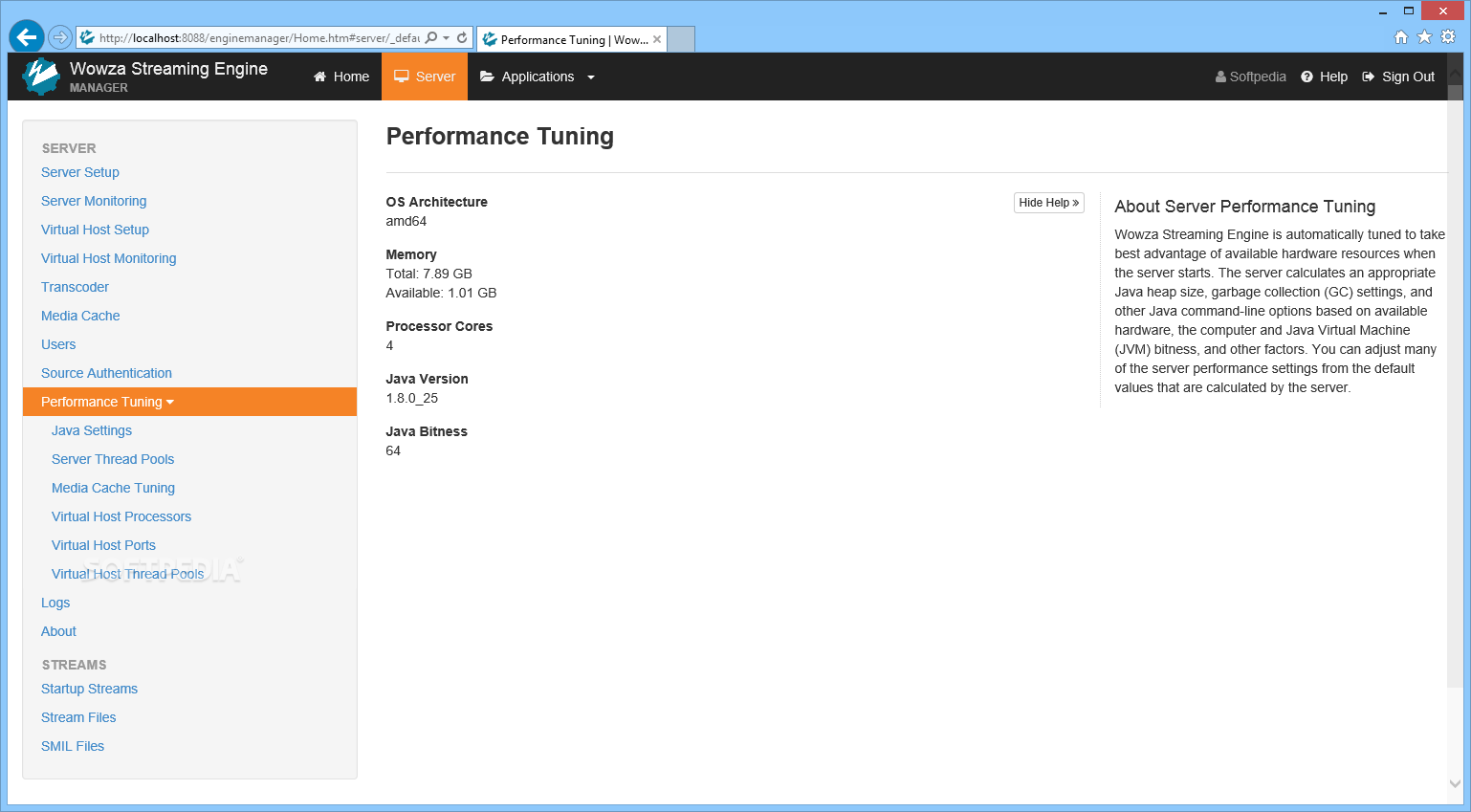Open Stream Files sidebar link
Viewport: 1471px width, 812px height.
click(78, 717)
